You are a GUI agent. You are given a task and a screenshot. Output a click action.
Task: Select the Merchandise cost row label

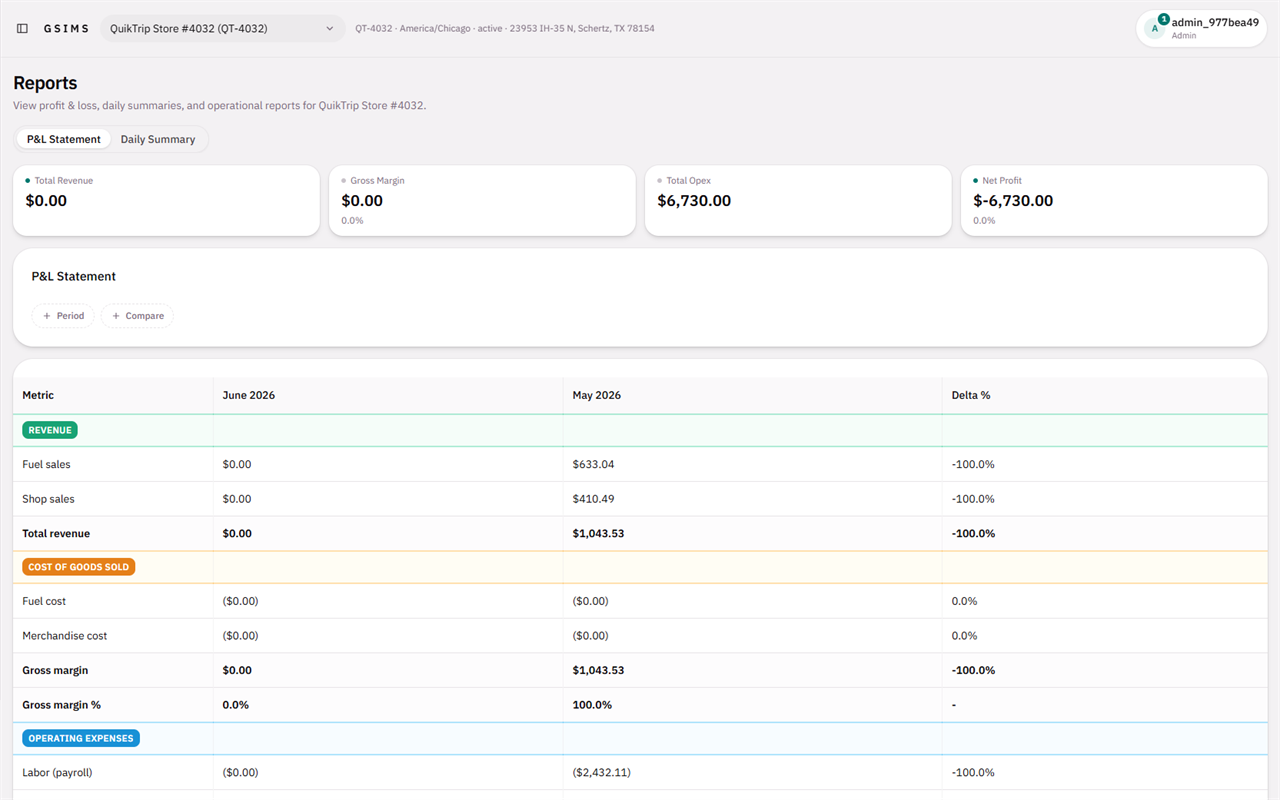65,636
